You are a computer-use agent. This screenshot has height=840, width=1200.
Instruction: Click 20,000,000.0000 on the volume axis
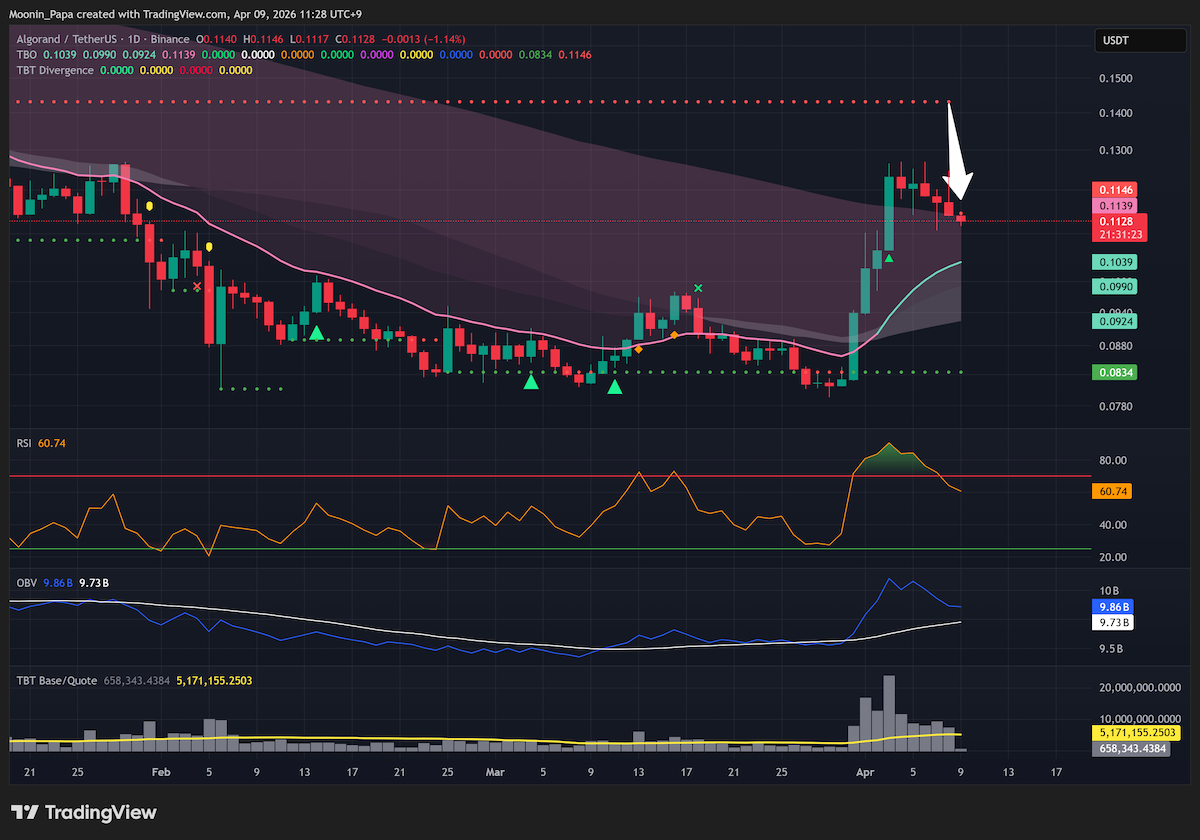coord(1141,688)
